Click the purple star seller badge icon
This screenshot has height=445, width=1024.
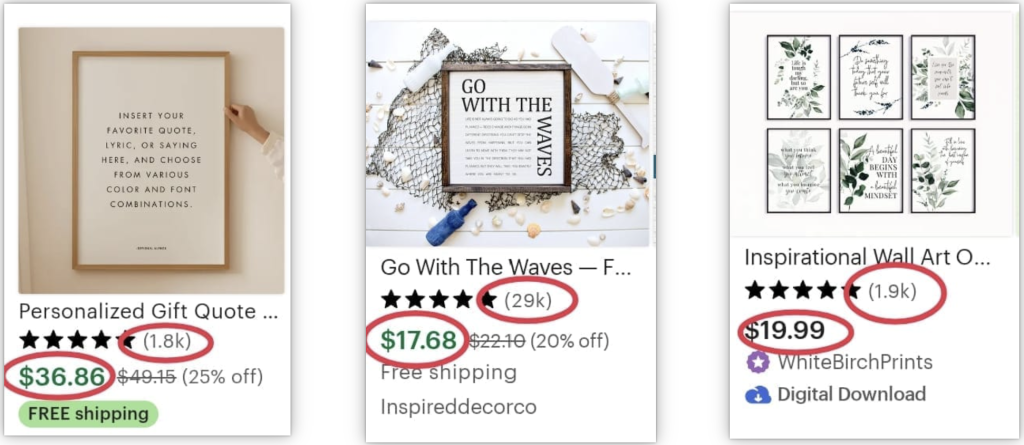[x=758, y=362]
